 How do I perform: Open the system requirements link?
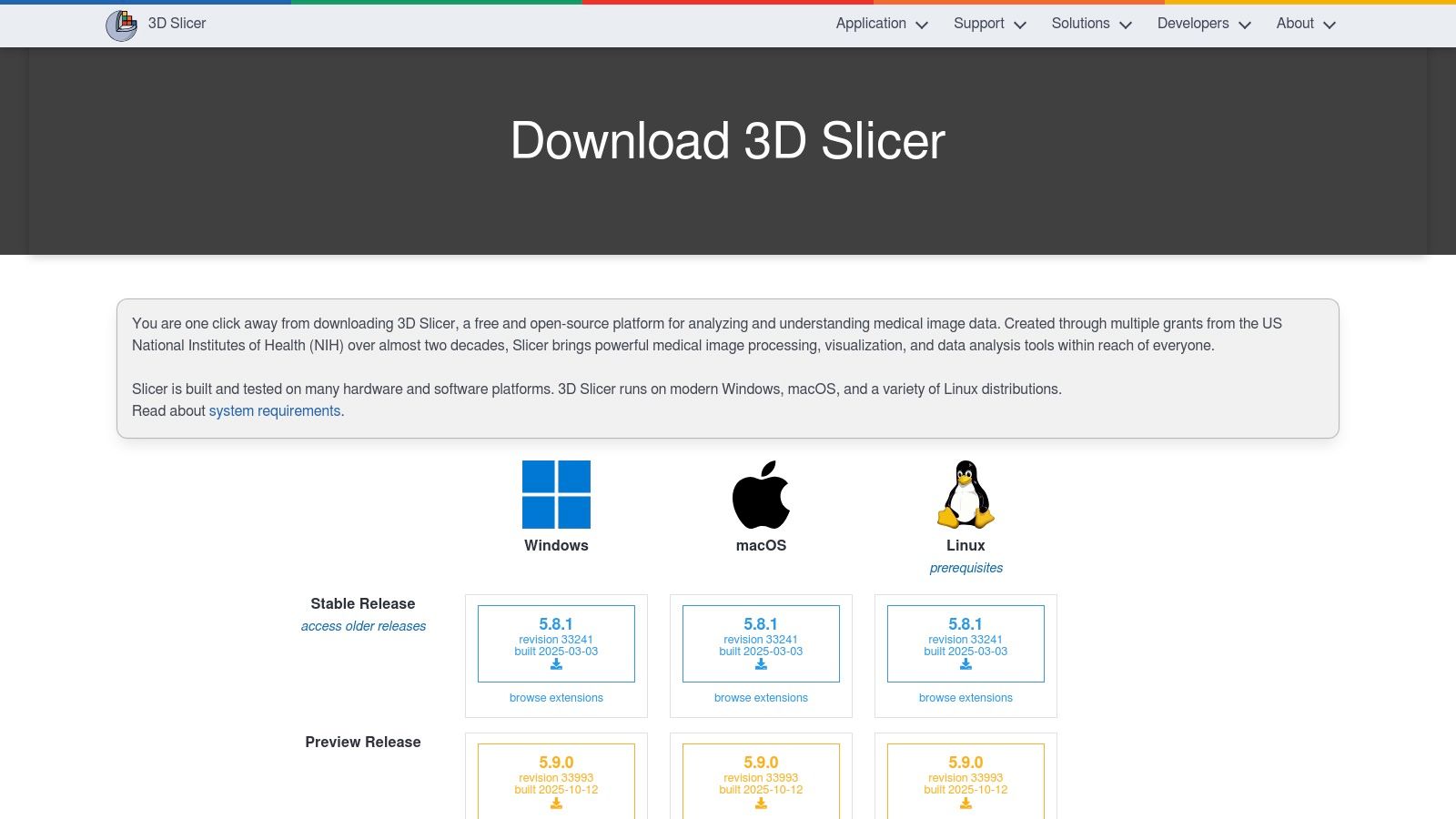pyautogui.click(x=274, y=411)
